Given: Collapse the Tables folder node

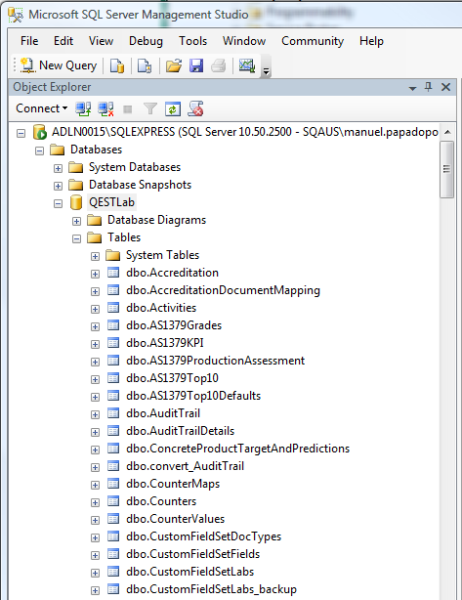Looking at the screenshot, I should [77, 239].
